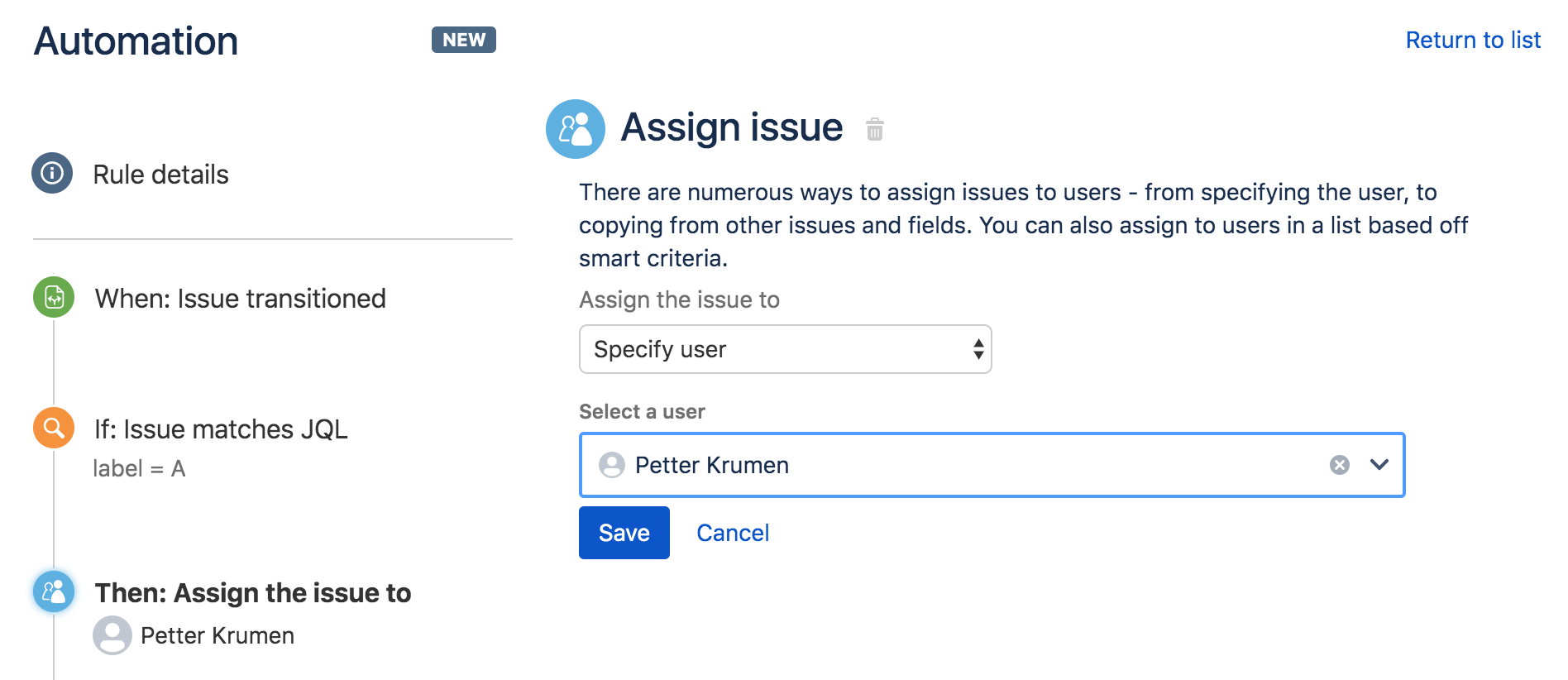Open the user assignment options selector
Screen dimensions: 1568x680
tap(784, 349)
